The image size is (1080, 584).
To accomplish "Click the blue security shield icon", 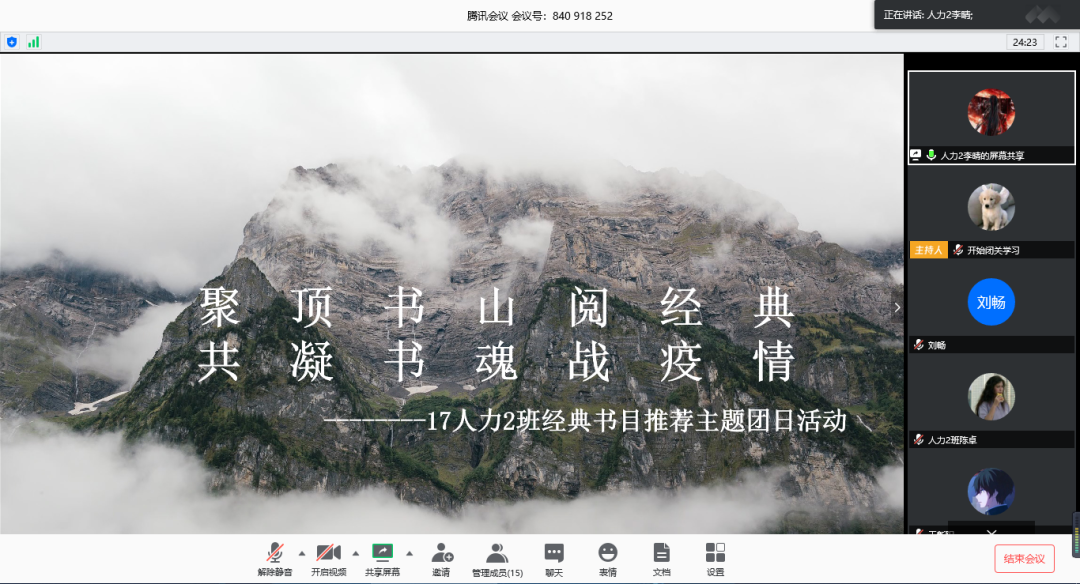I will 12,42.
